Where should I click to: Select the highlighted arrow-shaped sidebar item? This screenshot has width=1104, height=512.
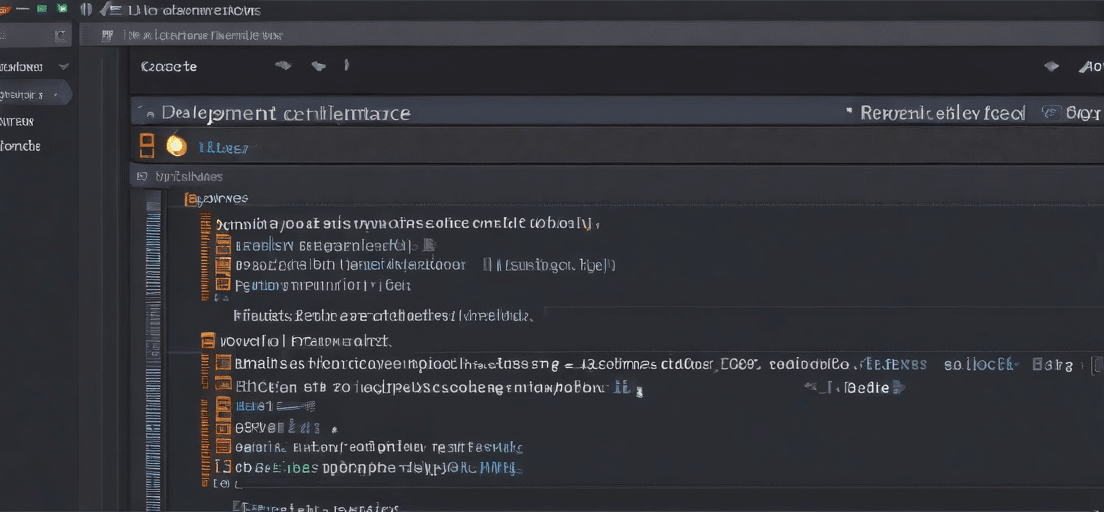[35, 94]
